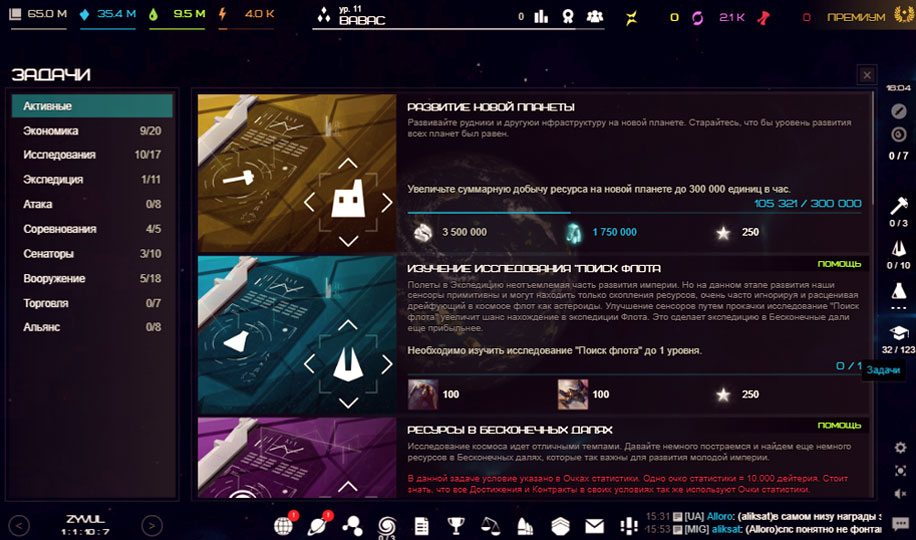Click the Развитие новой планеты task thumbnail
This screenshot has height=540, width=916.
point(296,173)
